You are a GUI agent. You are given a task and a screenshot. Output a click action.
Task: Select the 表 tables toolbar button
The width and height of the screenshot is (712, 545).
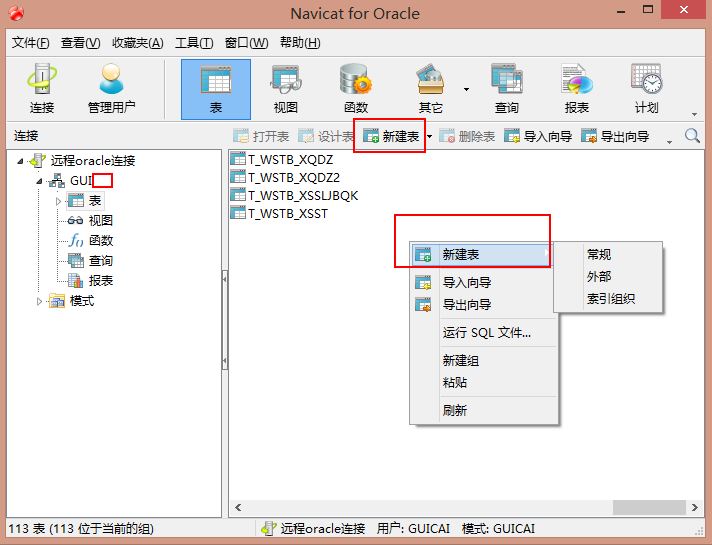click(216, 89)
